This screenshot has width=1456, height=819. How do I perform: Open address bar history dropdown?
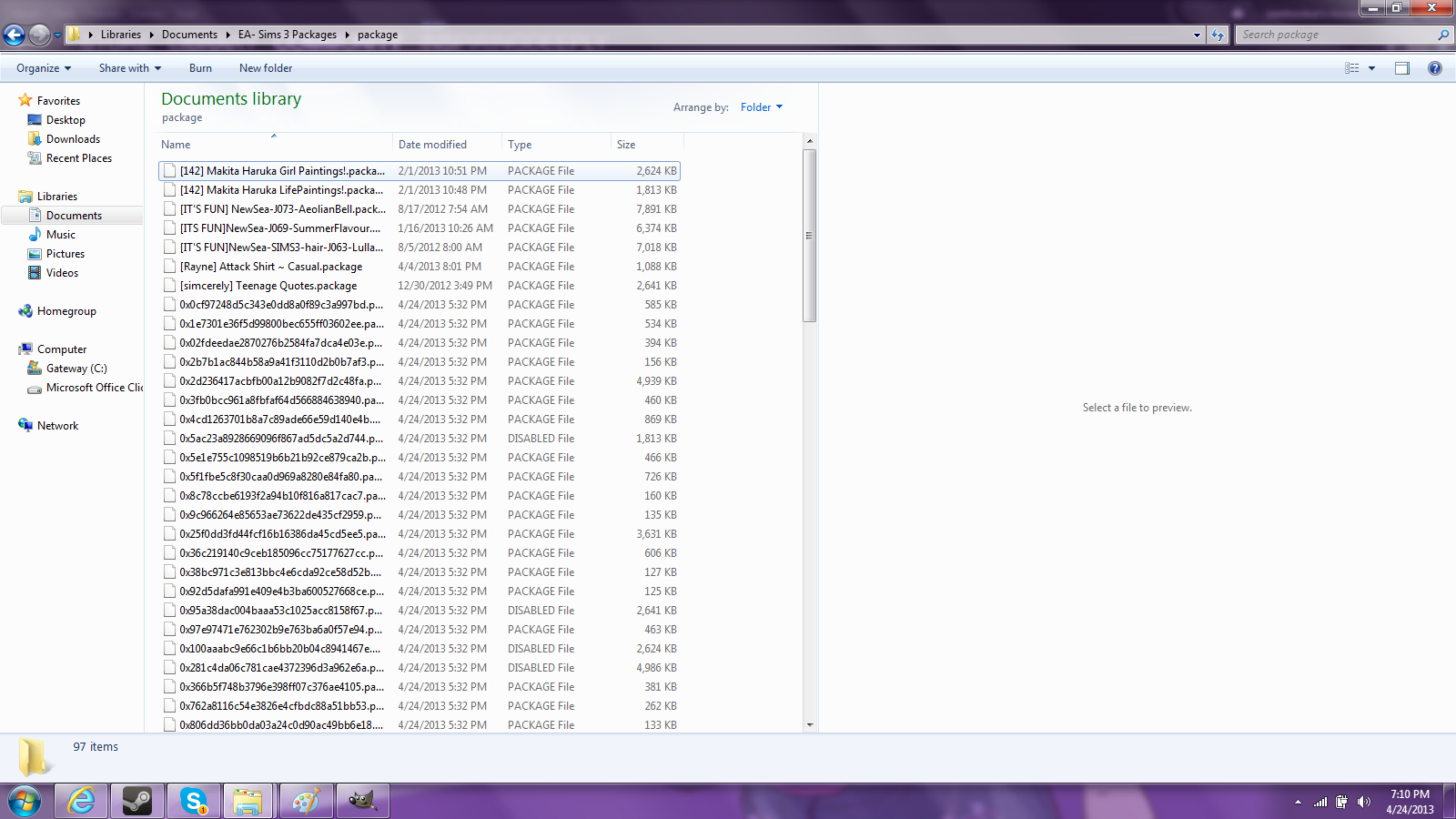1197,35
